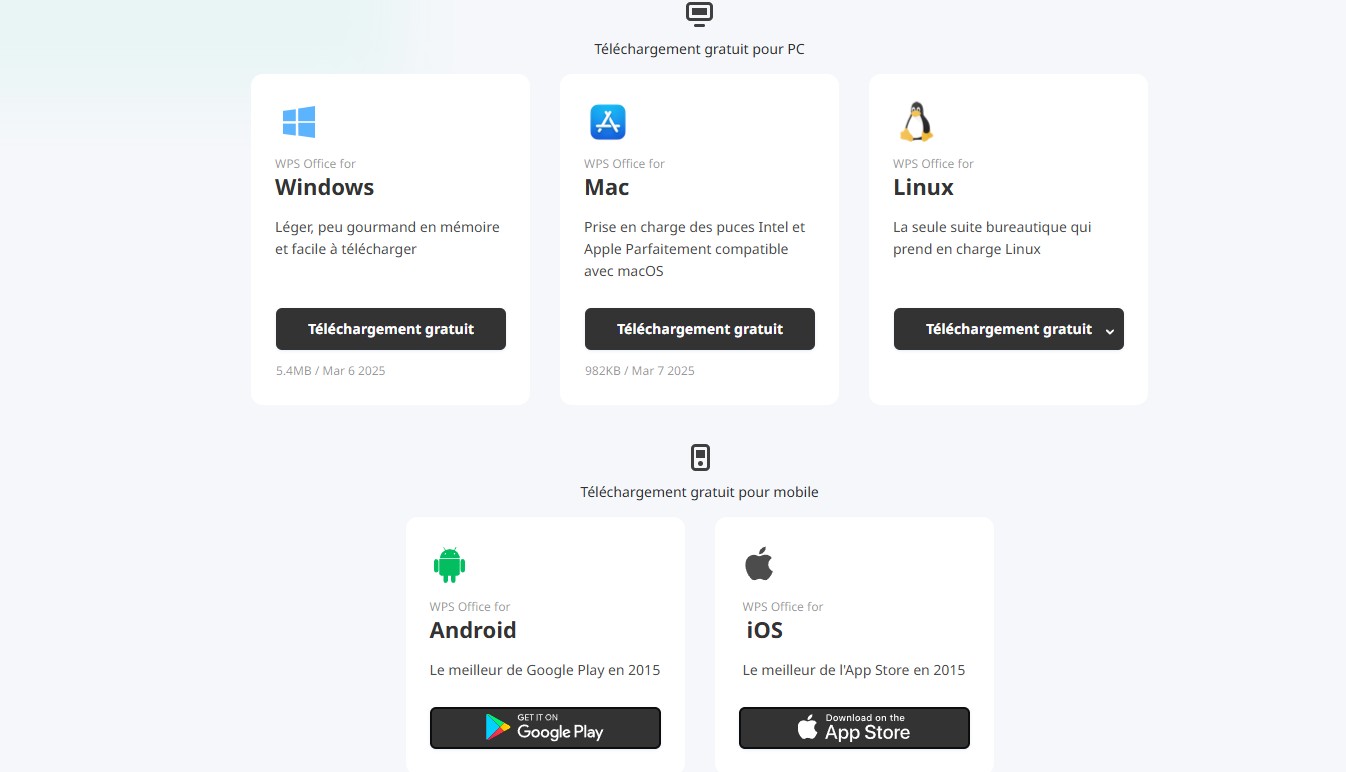Click the Mac App Store icon
Image resolution: width=1346 pixels, height=772 pixels.
click(607, 122)
